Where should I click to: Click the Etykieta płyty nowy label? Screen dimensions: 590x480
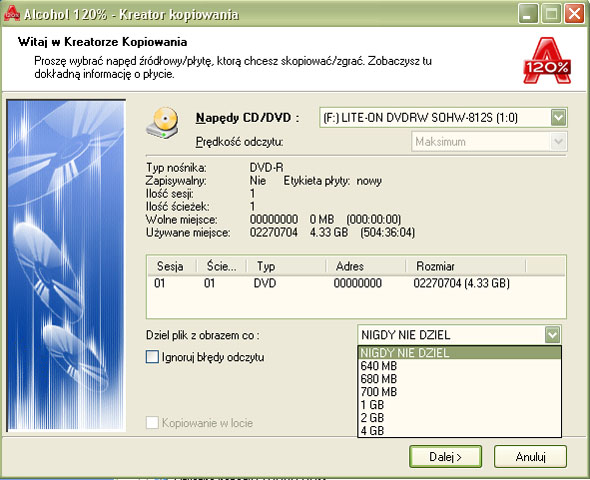pyautogui.click(x=332, y=181)
